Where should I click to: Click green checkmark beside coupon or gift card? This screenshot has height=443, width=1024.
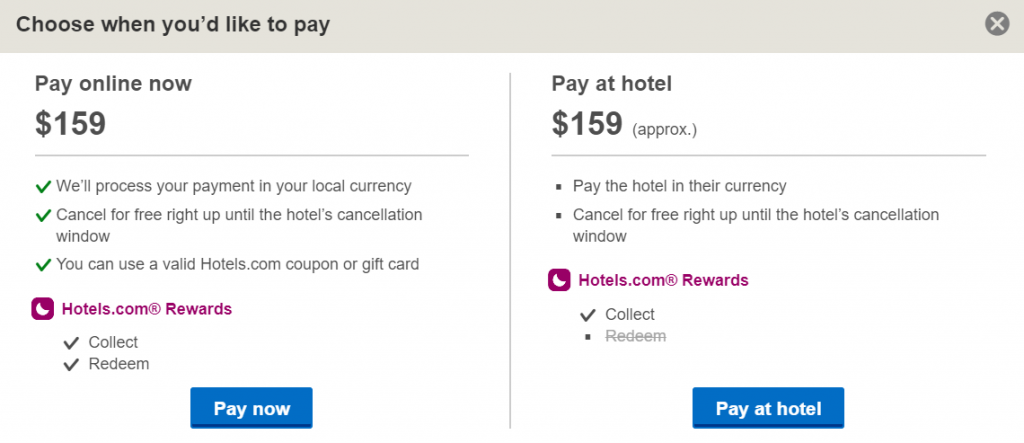coord(43,265)
